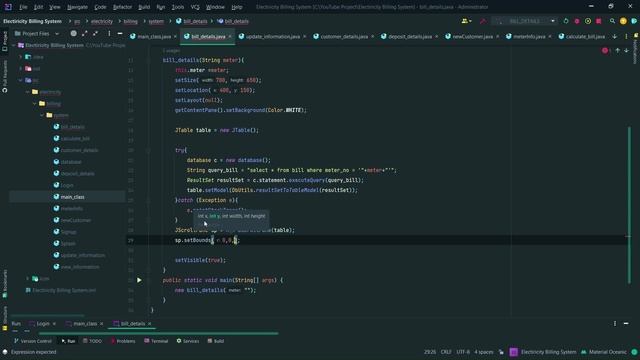Click the build project hammer icon
The height and width of the screenshot is (360, 640).
(x=483, y=21)
